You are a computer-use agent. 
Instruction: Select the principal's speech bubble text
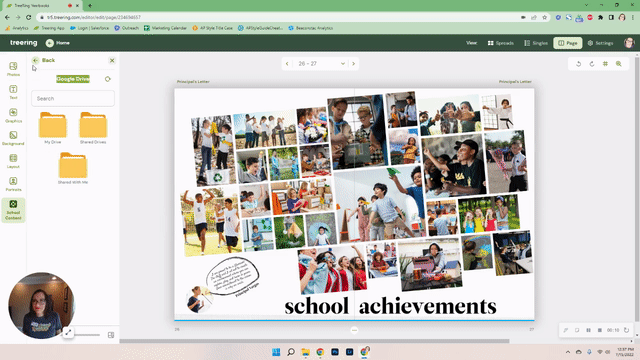click(x=232, y=275)
